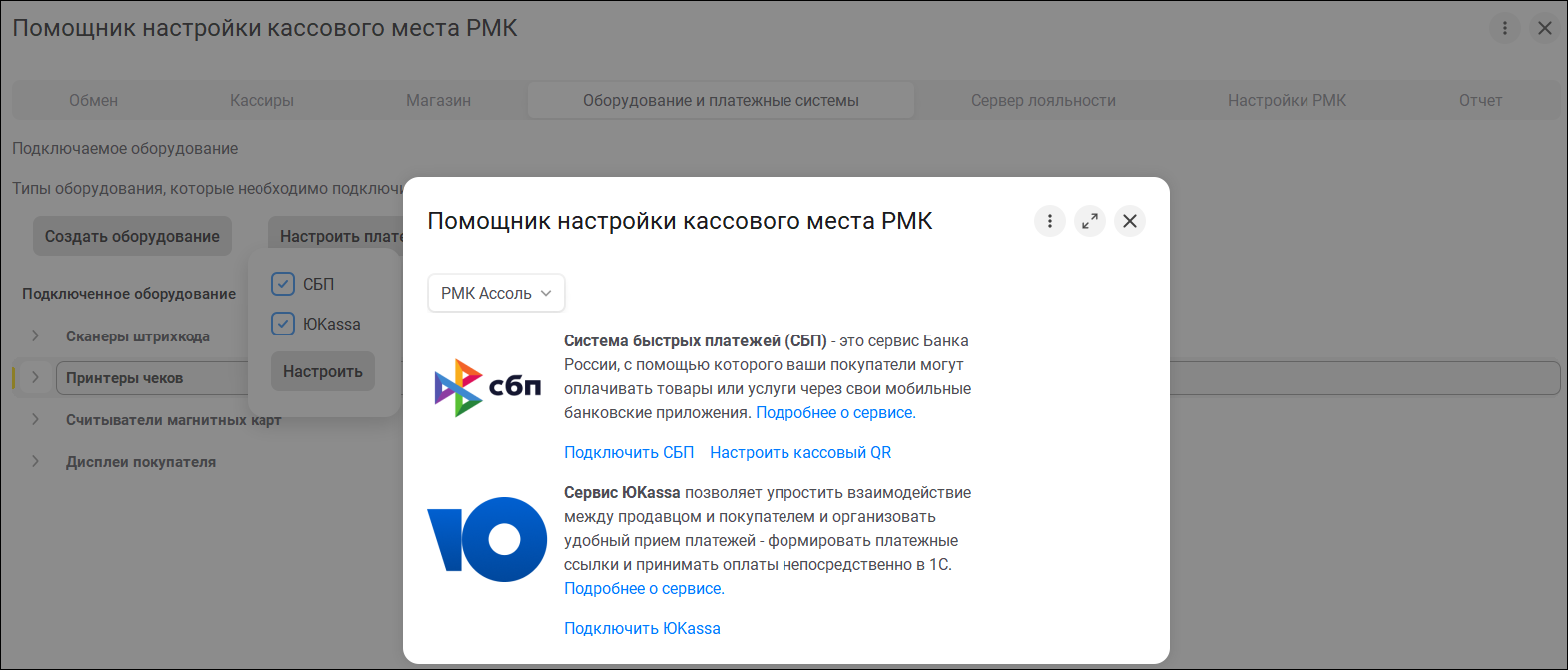The image size is (1568, 670).
Task: Open the background window's three-dot menu
Action: [1505, 28]
